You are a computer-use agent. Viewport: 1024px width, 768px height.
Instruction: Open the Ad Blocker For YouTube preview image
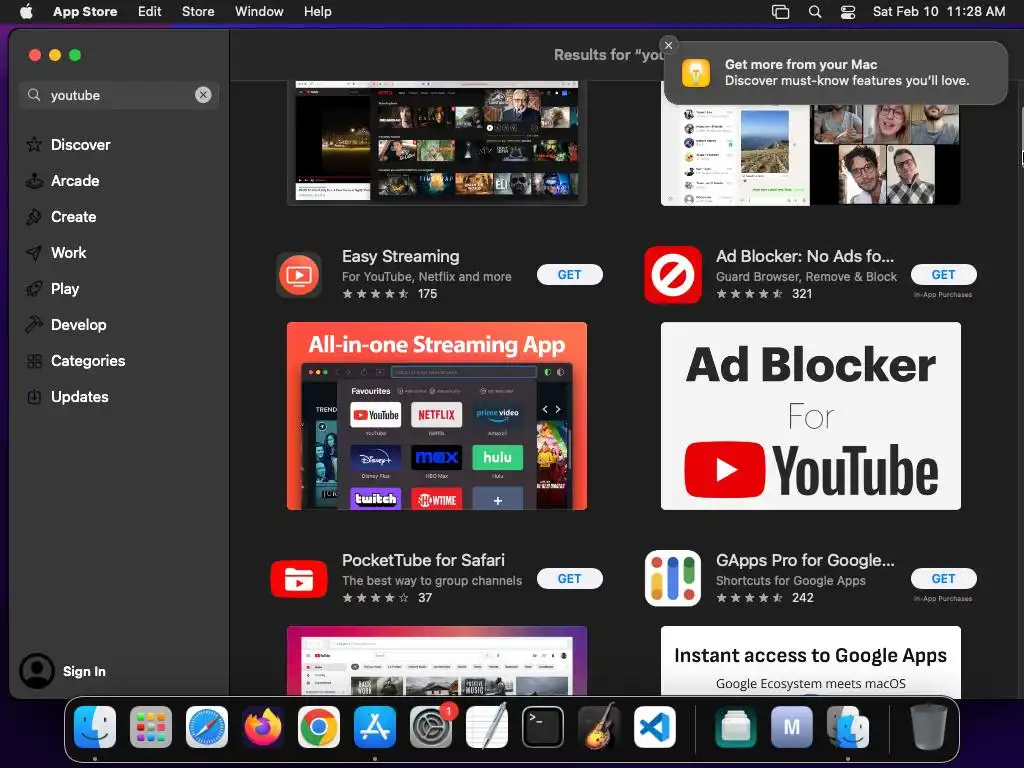click(810, 416)
